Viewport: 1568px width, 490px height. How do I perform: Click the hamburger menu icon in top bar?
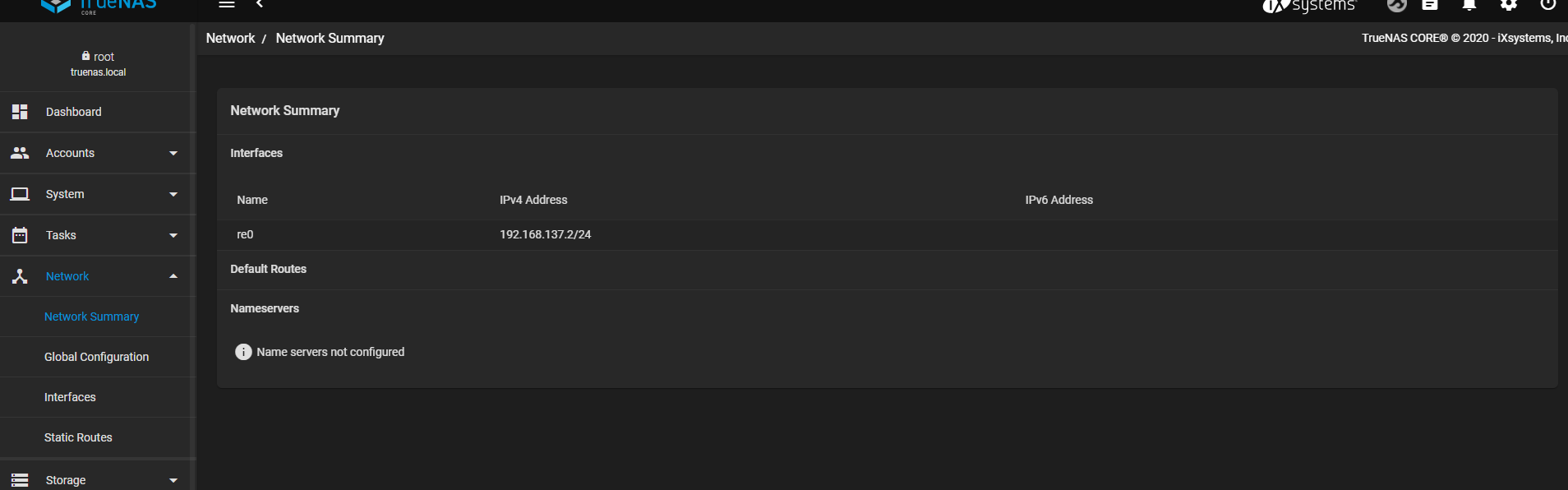pos(227,4)
